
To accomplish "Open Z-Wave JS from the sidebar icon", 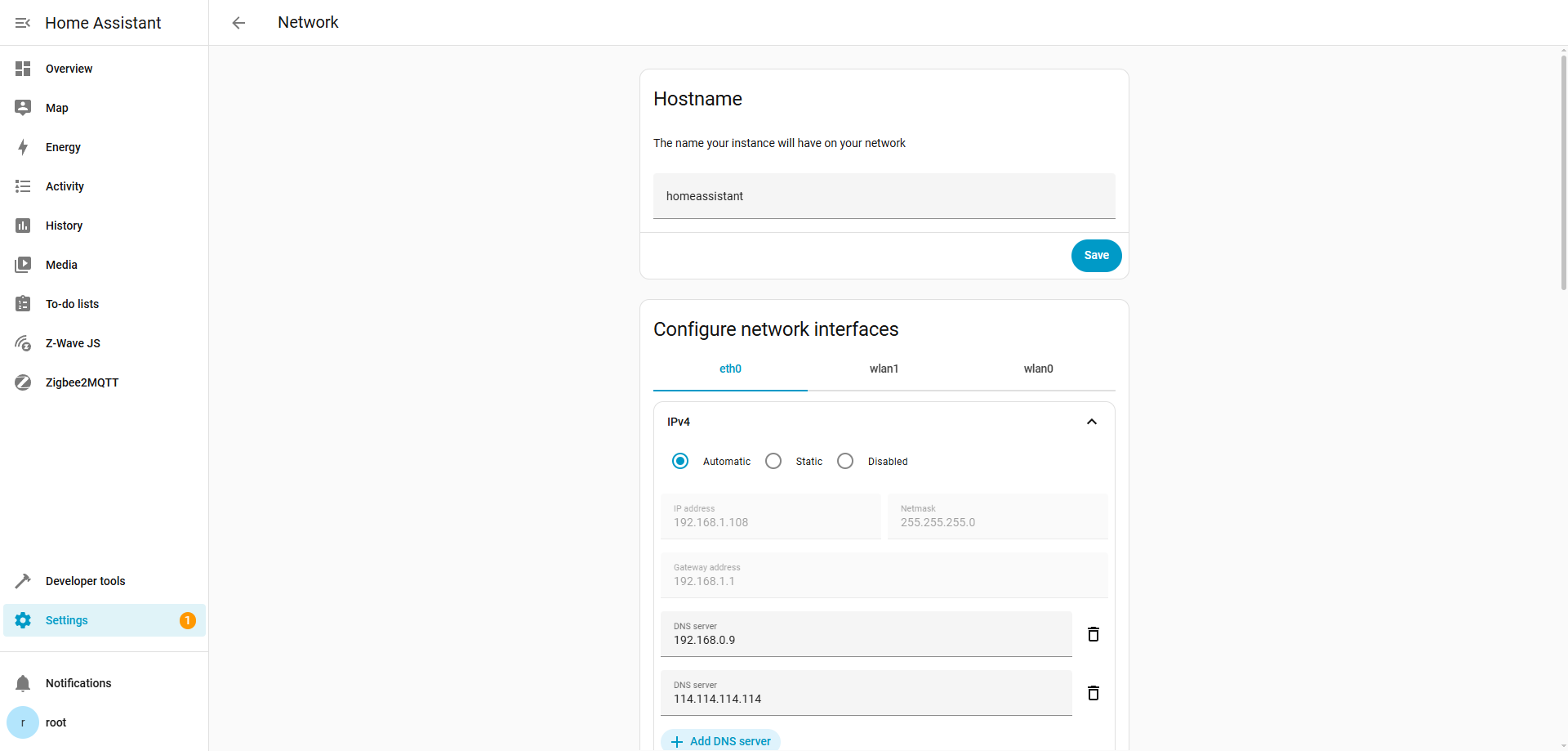I will tap(23, 343).
